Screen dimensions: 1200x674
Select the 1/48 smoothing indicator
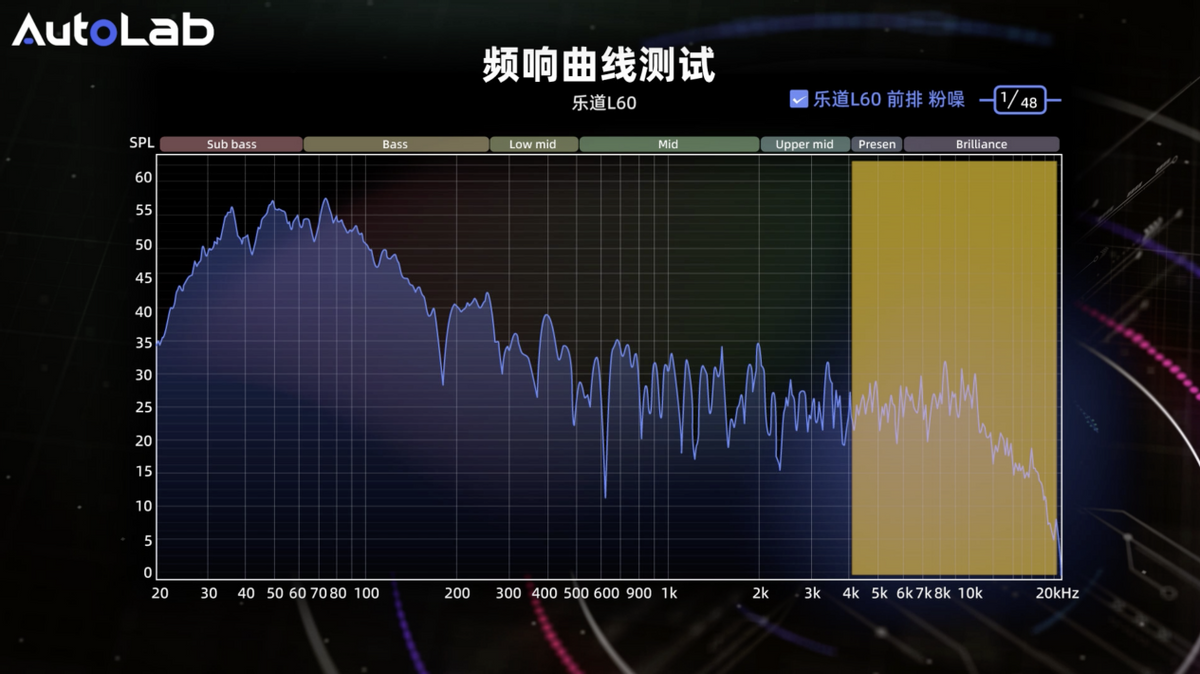[1019, 100]
